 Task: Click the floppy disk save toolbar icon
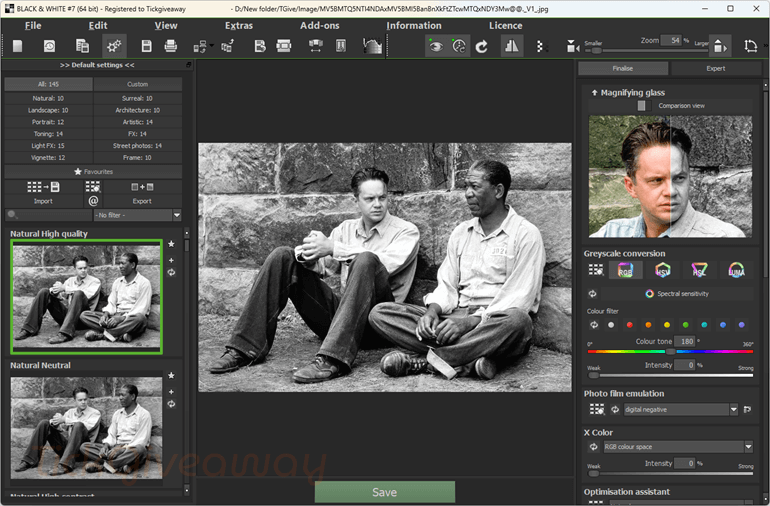coord(146,46)
